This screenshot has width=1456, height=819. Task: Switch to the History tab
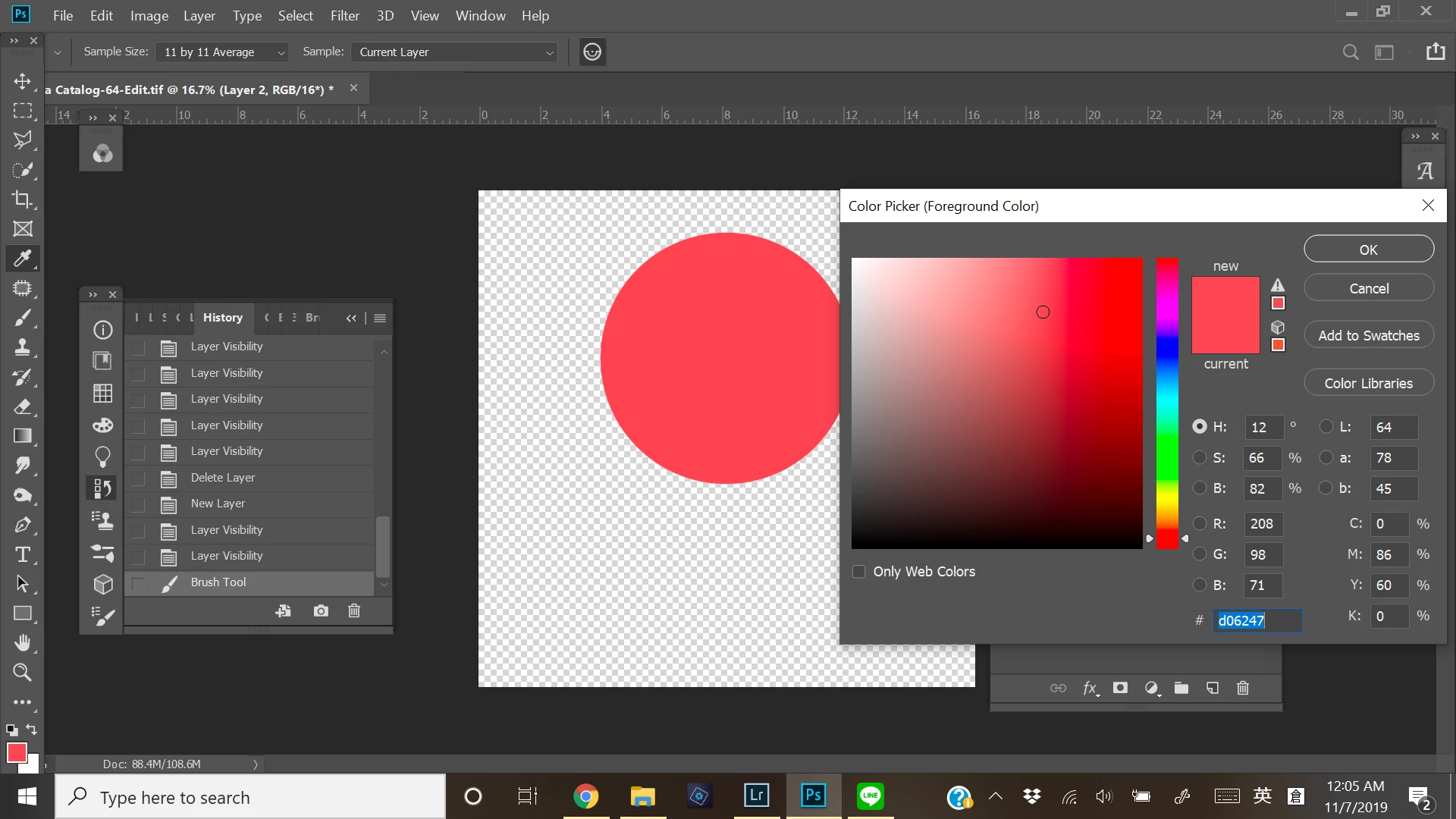point(222,318)
